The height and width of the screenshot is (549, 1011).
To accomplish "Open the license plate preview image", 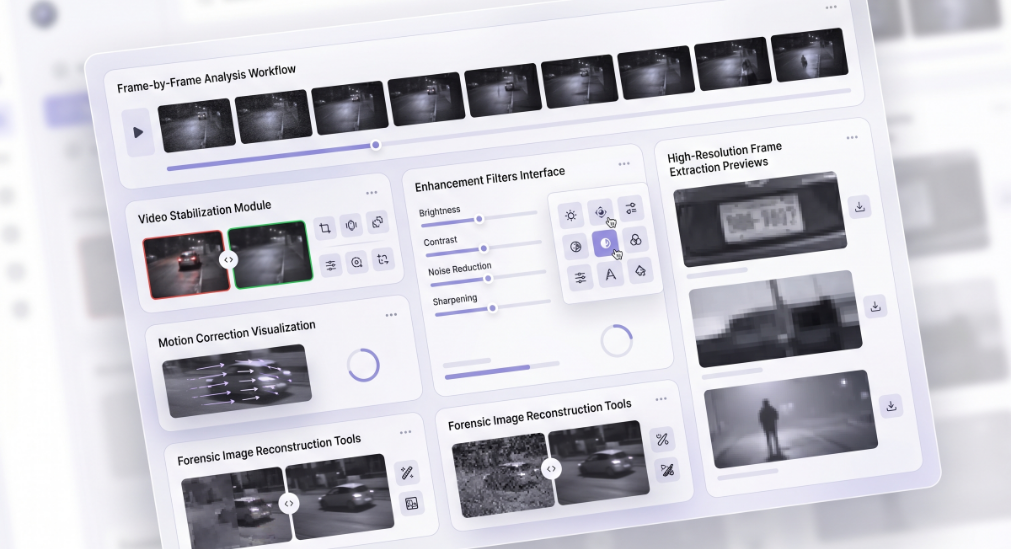I will (760, 219).
